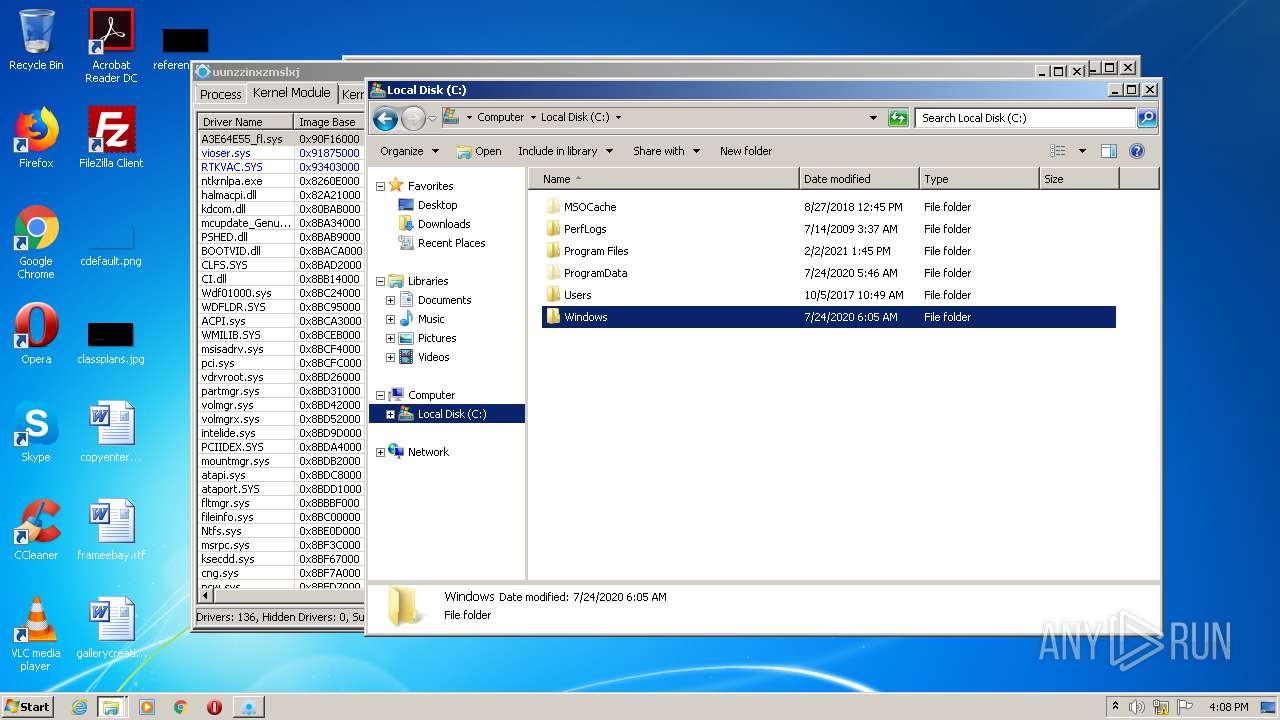Image resolution: width=1280 pixels, height=720 pixels.
Task: Click Computer in the address breadcrumb
Action: coord(500,117)
